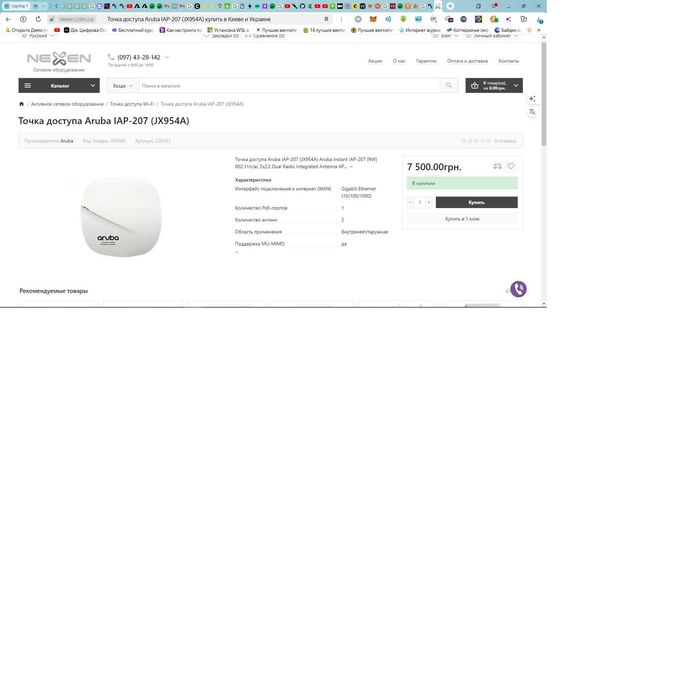Decrease quantity with minus button
The width and height of the screenshot is (700, 700).
click(411, 202)
